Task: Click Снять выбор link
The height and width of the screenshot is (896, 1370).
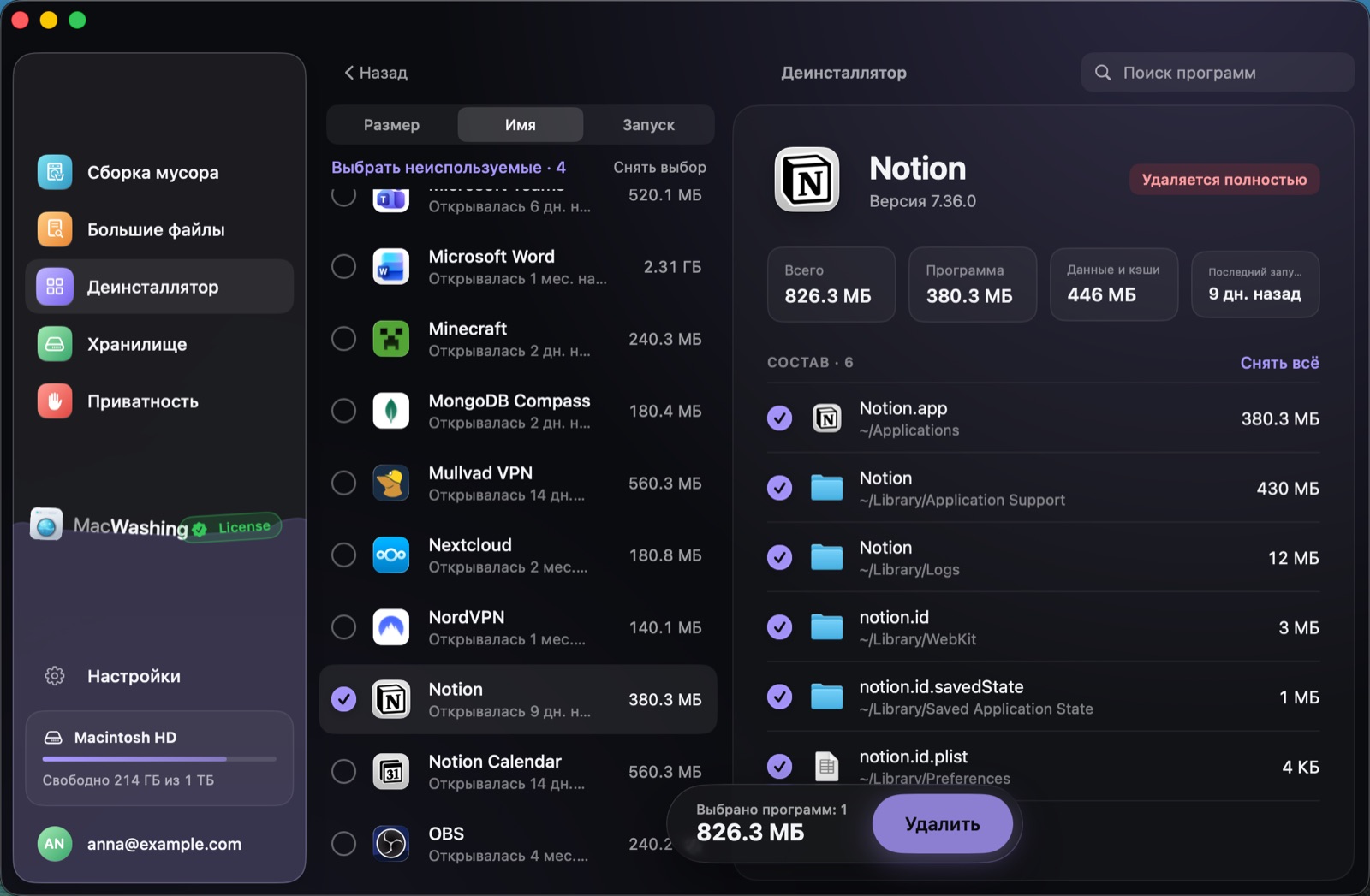Action: (x=659, y=167)
